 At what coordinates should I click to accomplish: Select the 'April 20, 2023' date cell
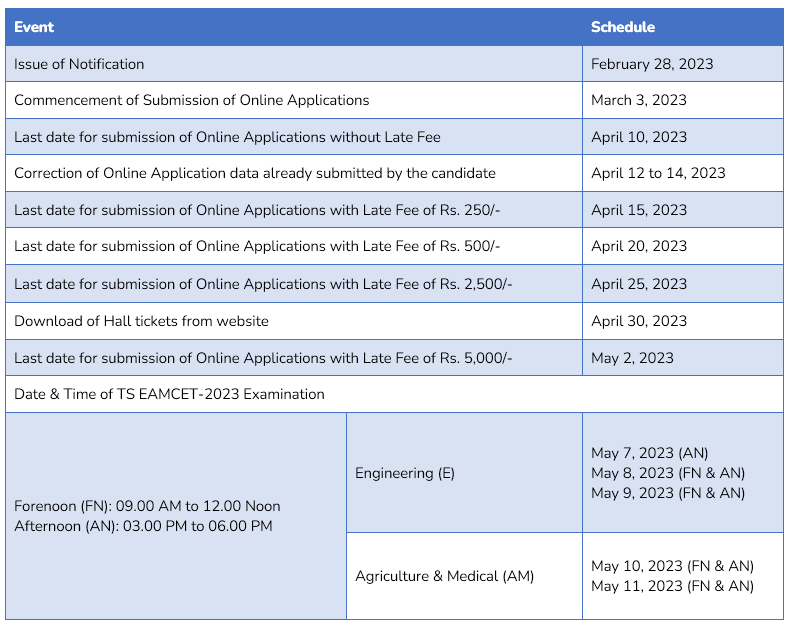tap(683, 246)
